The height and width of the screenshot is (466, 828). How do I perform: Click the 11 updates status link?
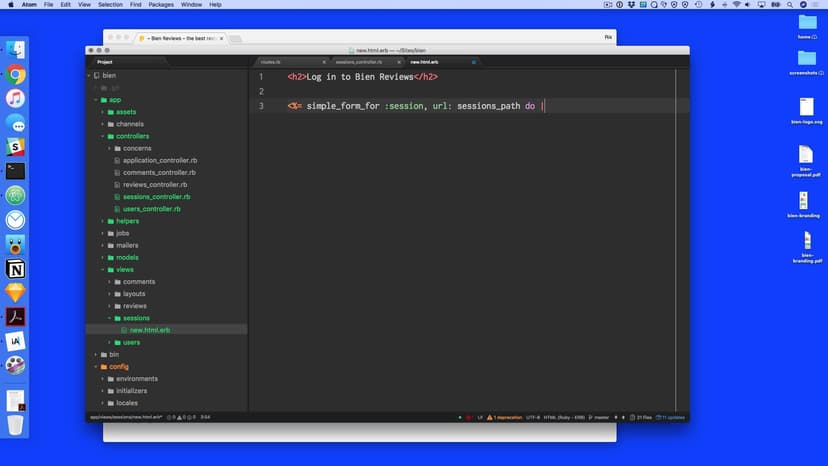point(672,417)
